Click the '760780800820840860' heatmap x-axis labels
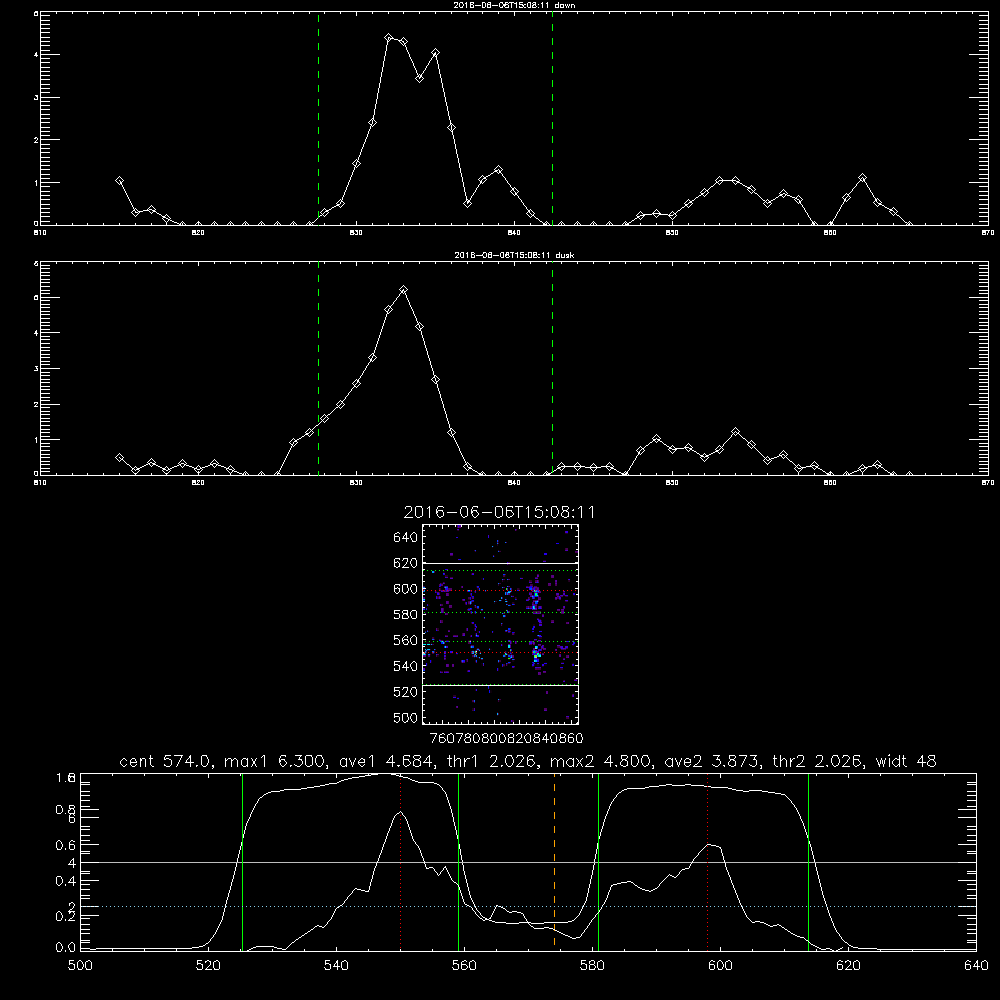 point(507,739)
